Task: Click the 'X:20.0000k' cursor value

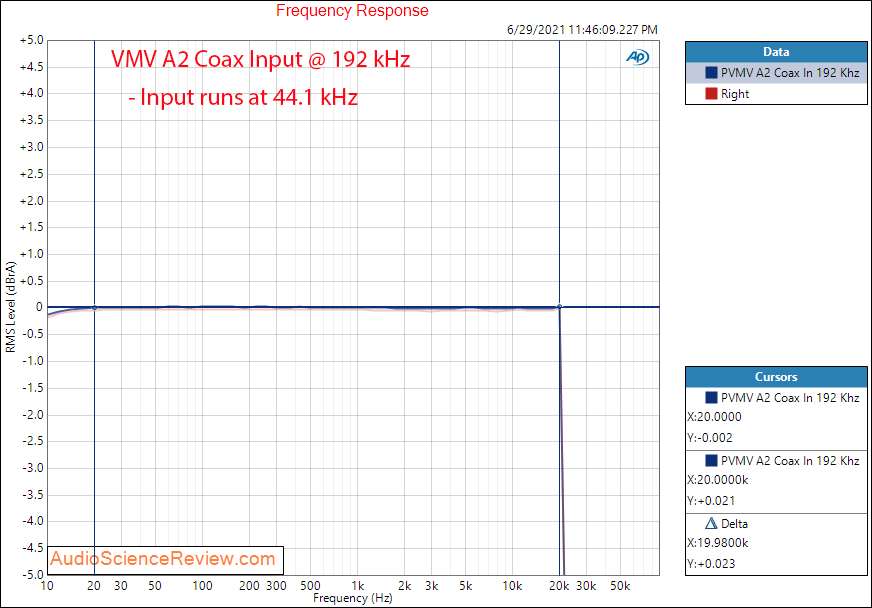Action: pyautogui.click(x=718, y=480)
